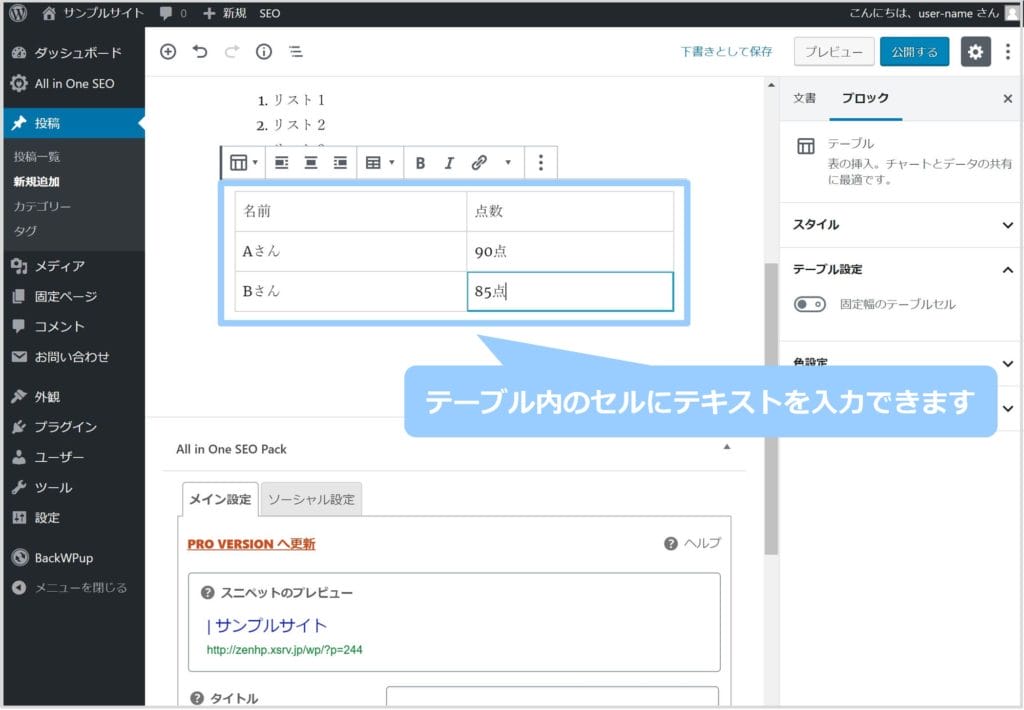Click 新規 plus in admin bar
Screen dimensions: 1024x710
click(224, 13)
